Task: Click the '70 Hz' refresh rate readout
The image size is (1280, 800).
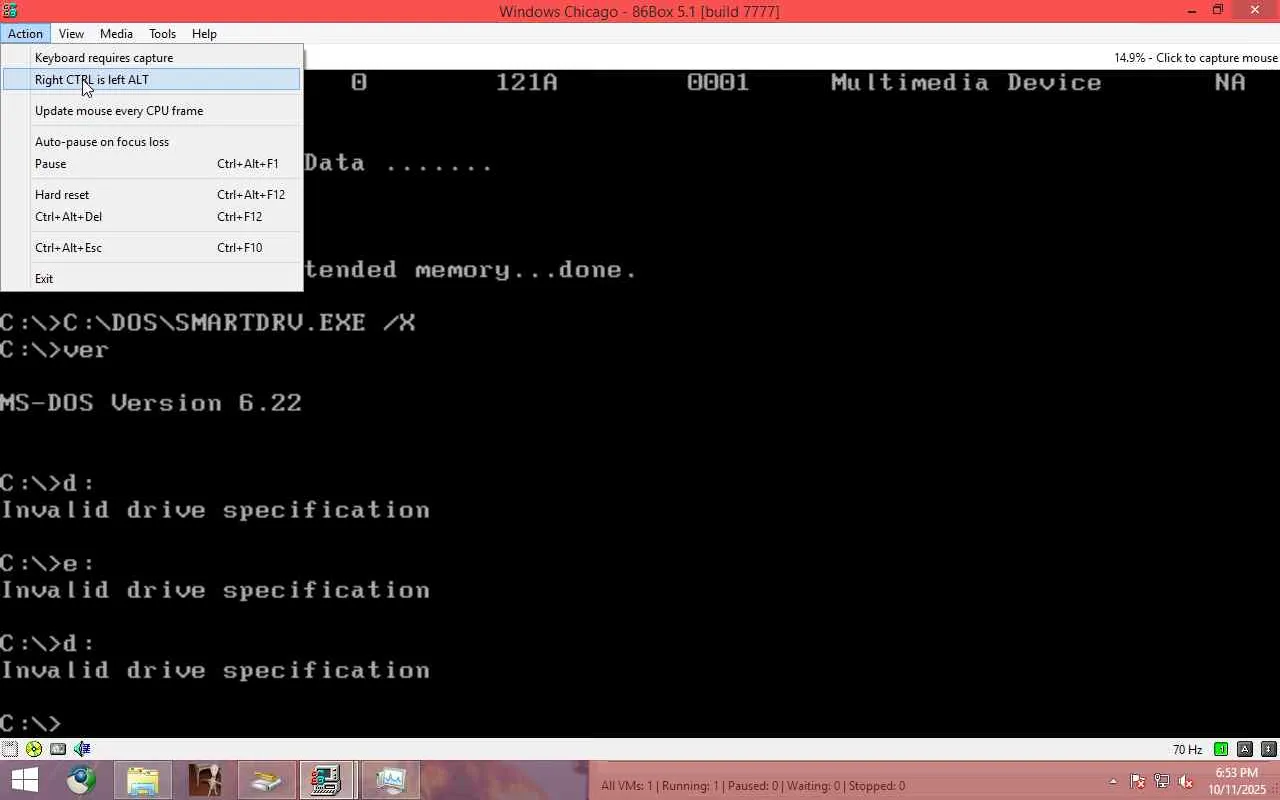Action: click(1188, 750)
